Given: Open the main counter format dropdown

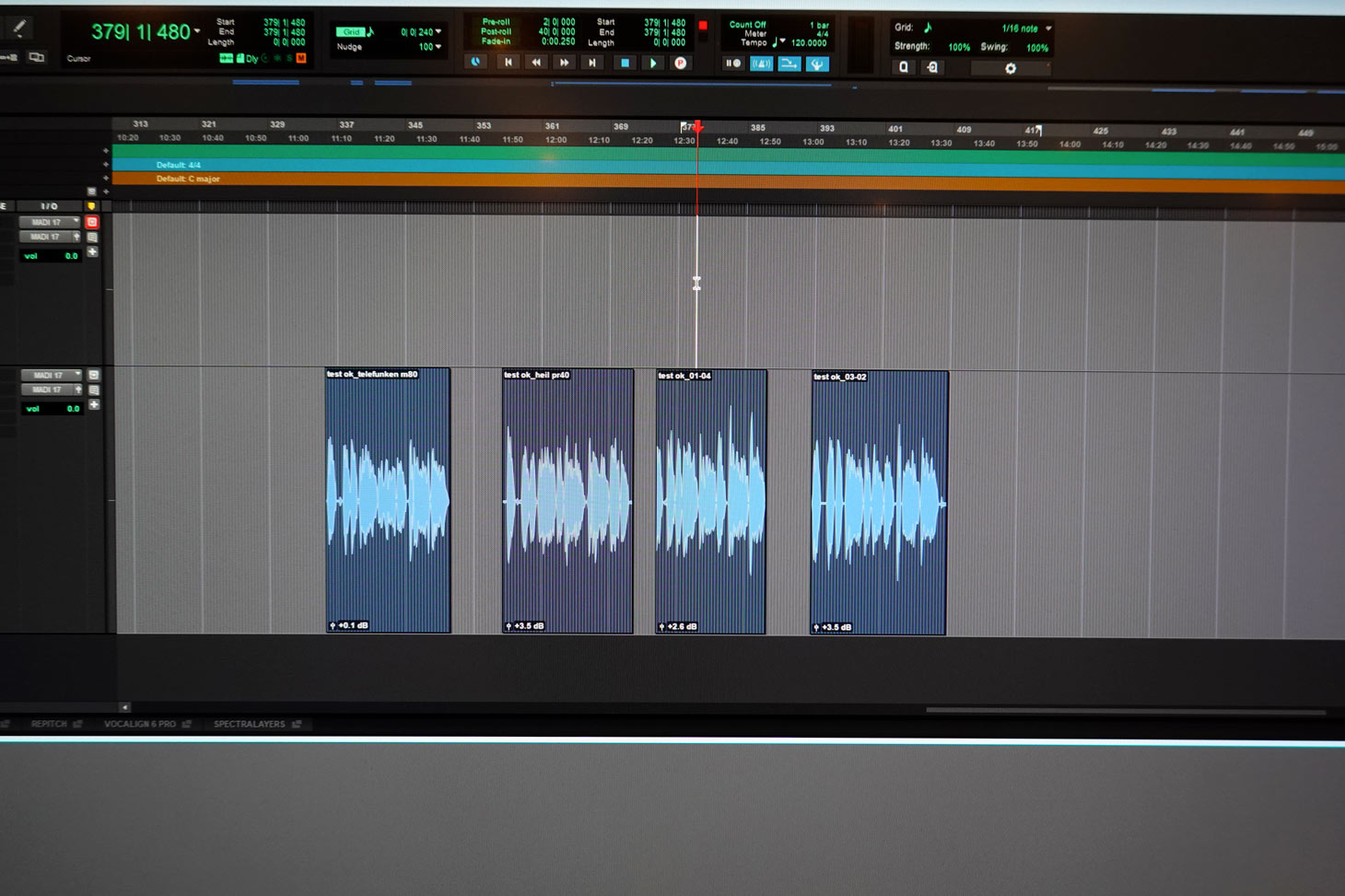Looking at the screenshot, I should pyautogui.click(x=197, y=31).
